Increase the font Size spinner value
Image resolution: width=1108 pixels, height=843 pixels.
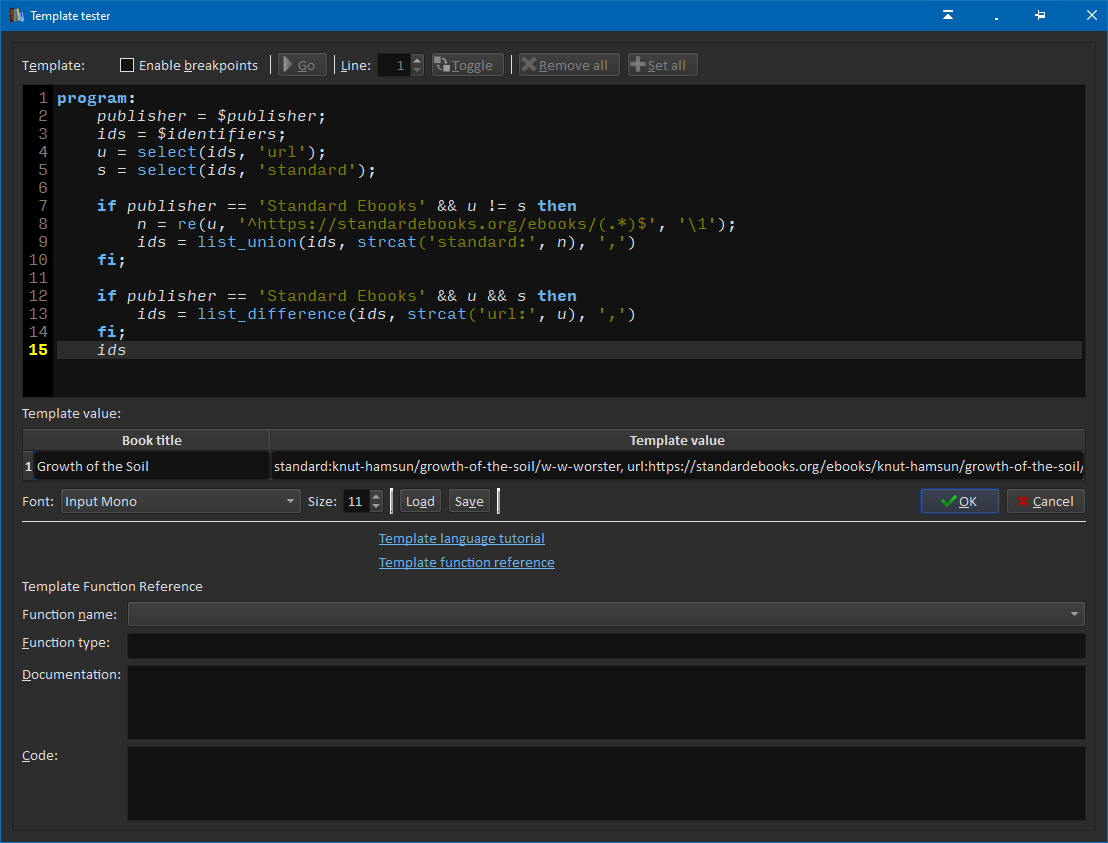tap(376, 496)
